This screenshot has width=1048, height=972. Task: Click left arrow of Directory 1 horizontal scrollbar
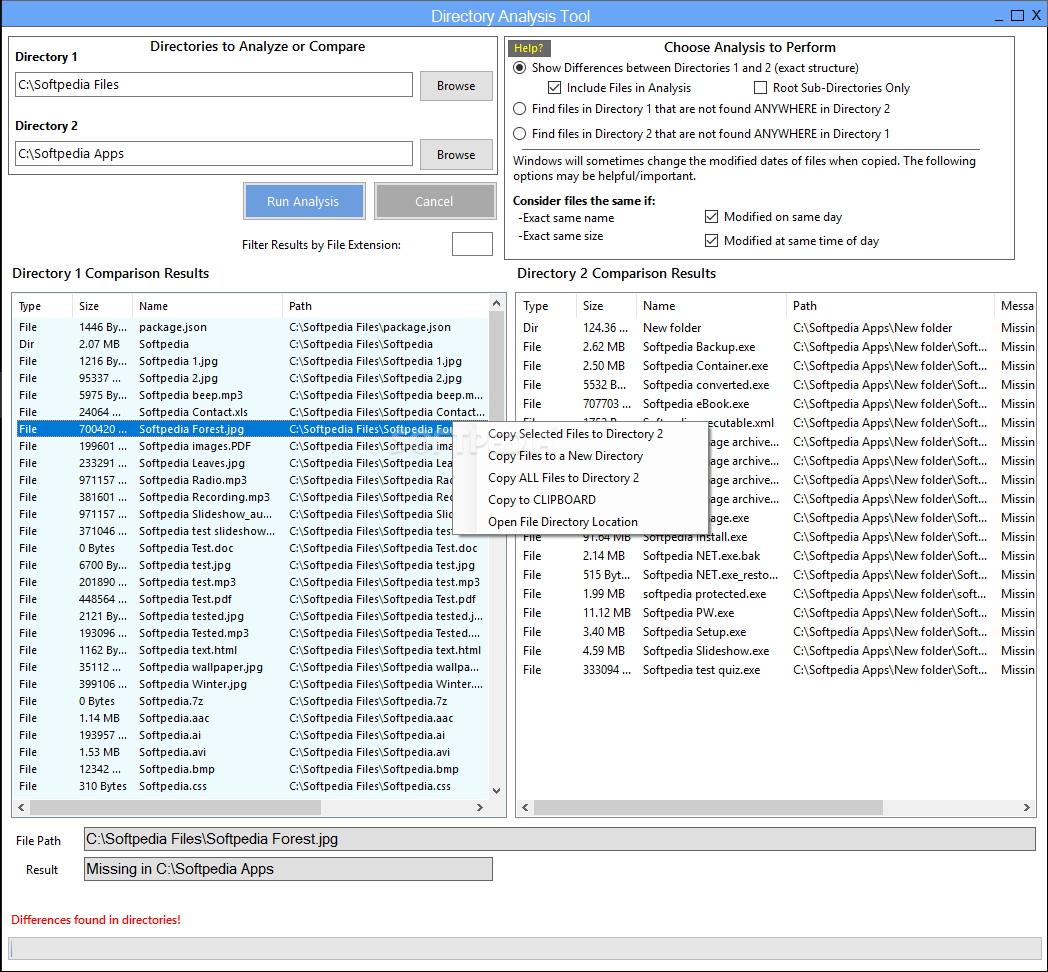21,808
